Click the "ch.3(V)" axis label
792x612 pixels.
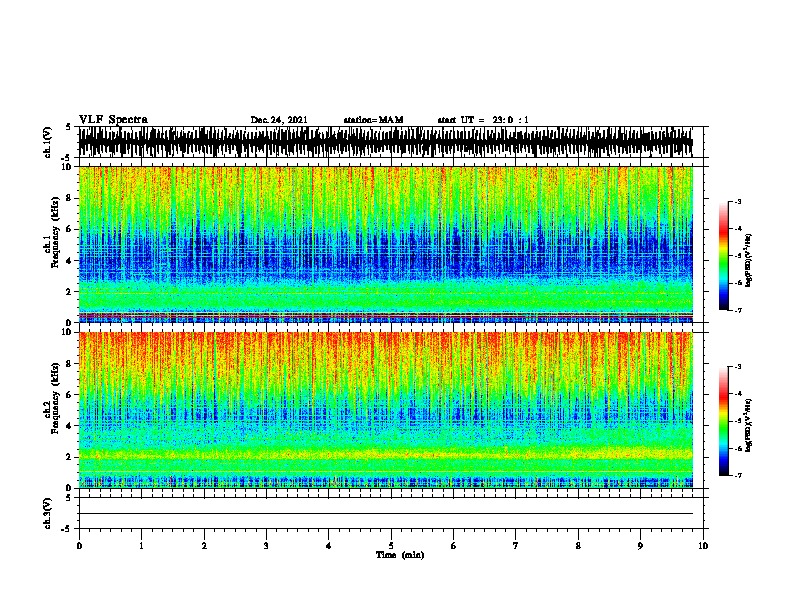pyautogui.click(x=47, y=513)
